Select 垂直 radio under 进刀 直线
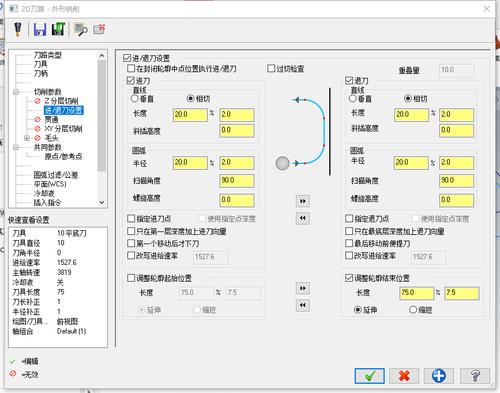The width and height of the screenshot is (500, 393). pyautogui.click(x=135, y=99)
